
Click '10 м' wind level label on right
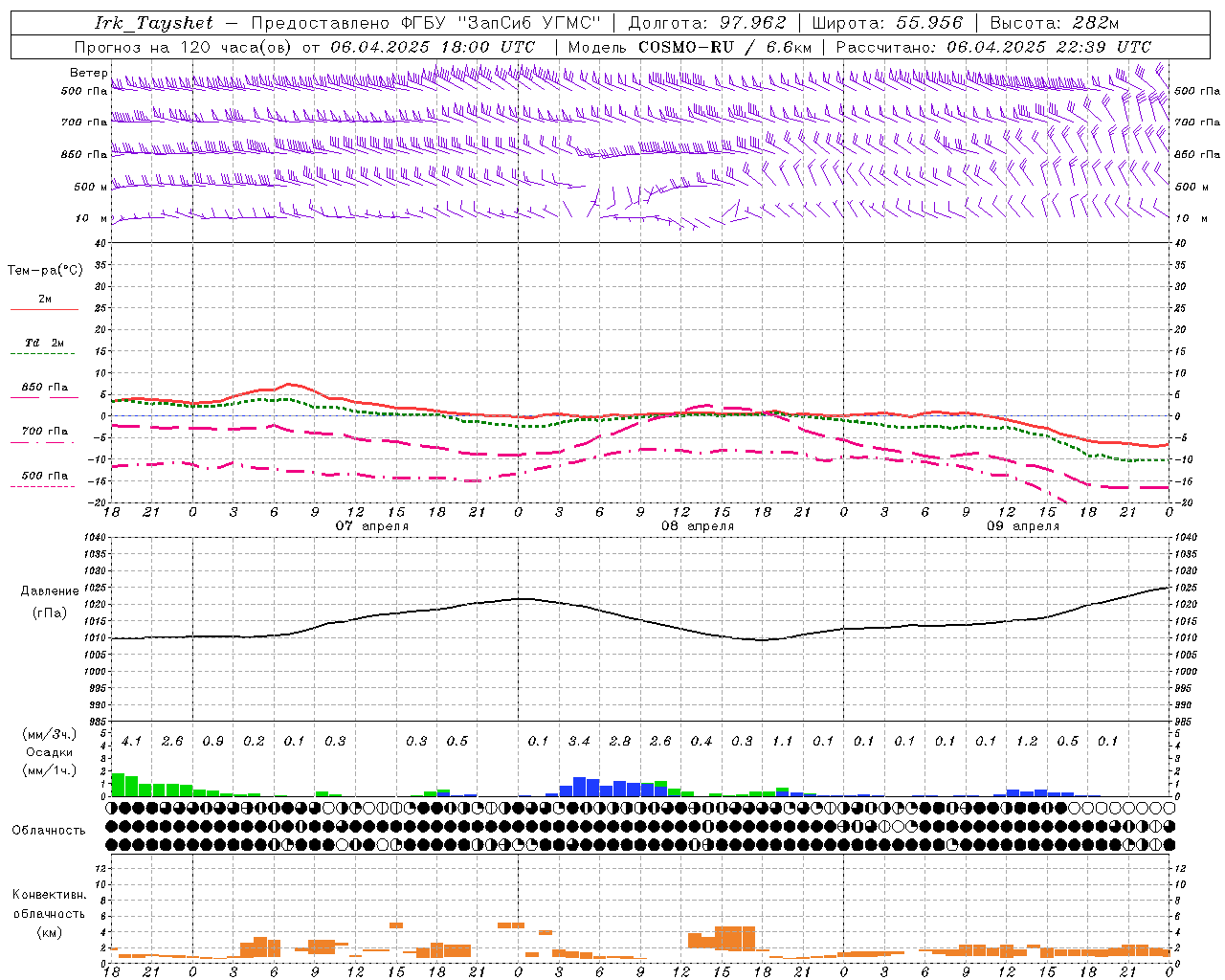tap(1192, 219)
